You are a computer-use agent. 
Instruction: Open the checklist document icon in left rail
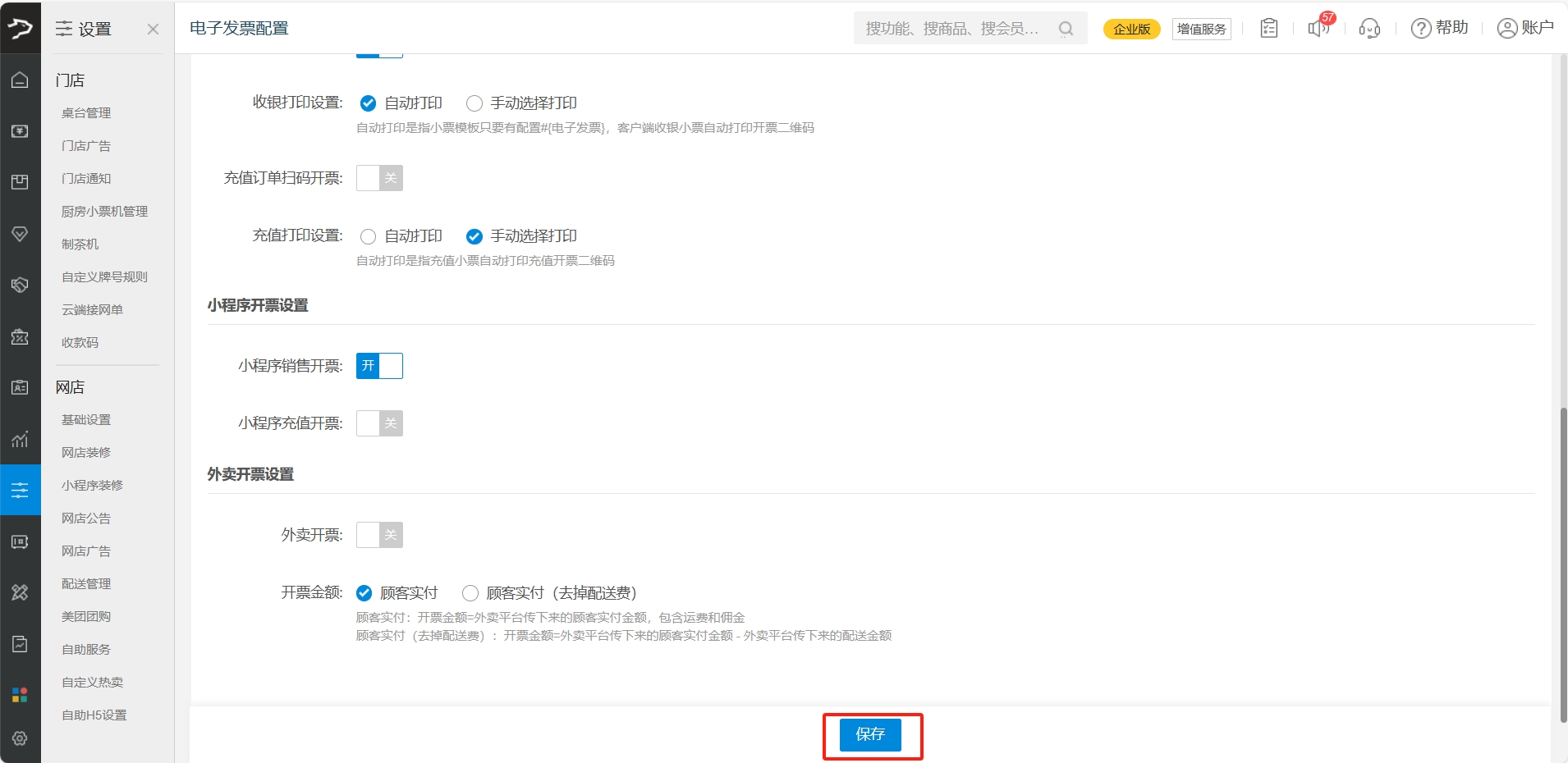(20, 644)
